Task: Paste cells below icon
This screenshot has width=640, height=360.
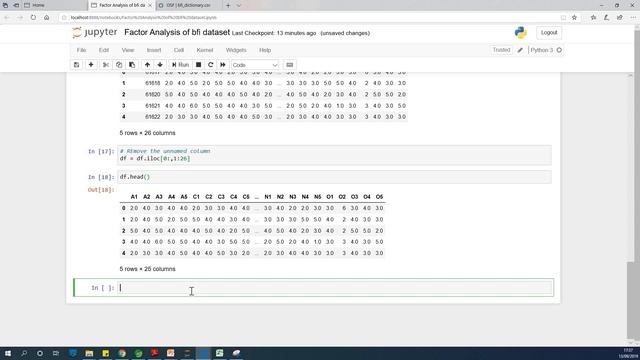Action: (x=132, y=65)
